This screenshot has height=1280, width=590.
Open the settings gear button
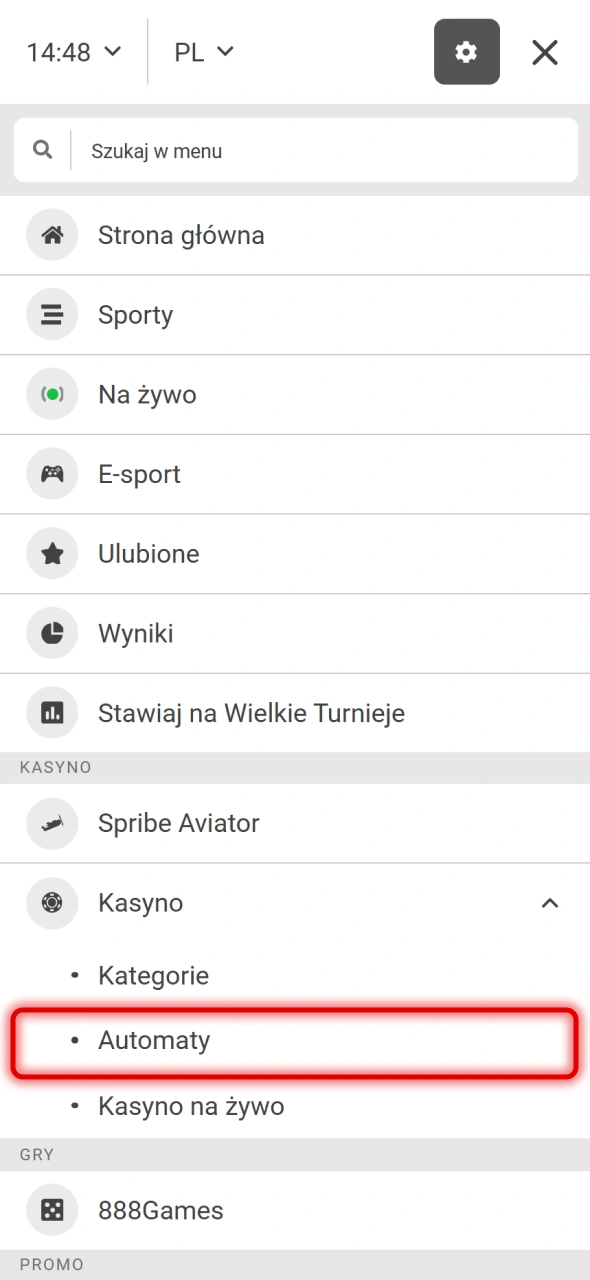pos(467,51)
